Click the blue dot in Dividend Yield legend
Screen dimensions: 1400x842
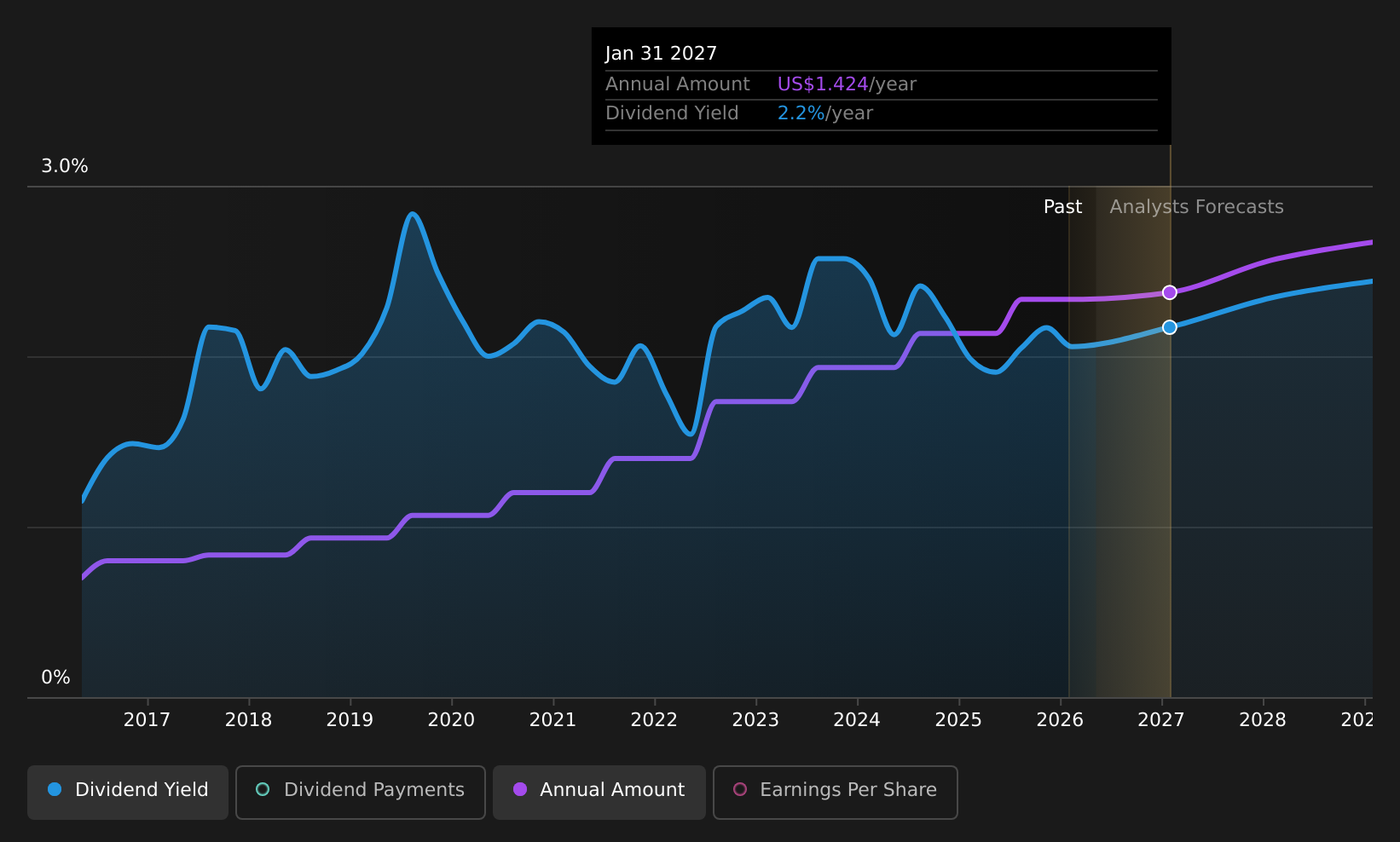(x=55, y=789)
